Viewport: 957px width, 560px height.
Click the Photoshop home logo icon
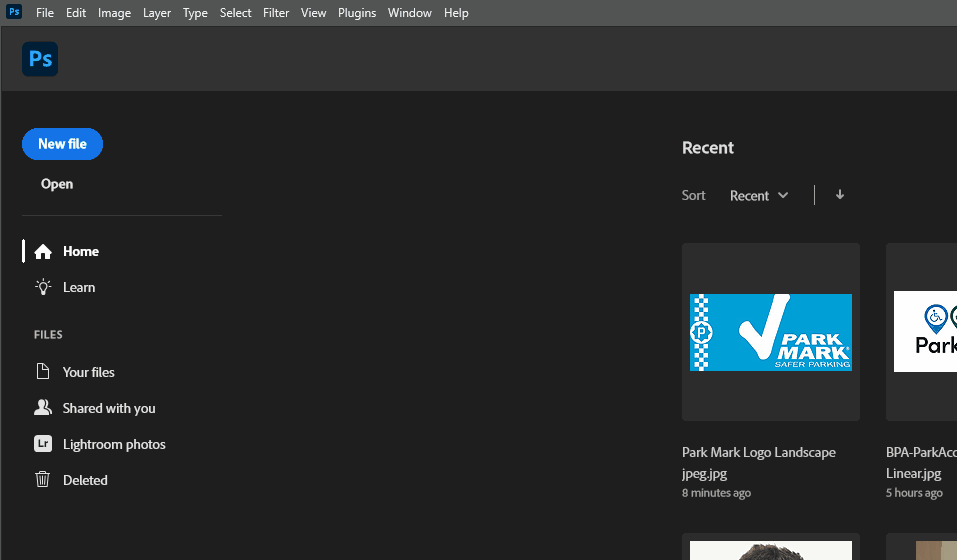40,59
